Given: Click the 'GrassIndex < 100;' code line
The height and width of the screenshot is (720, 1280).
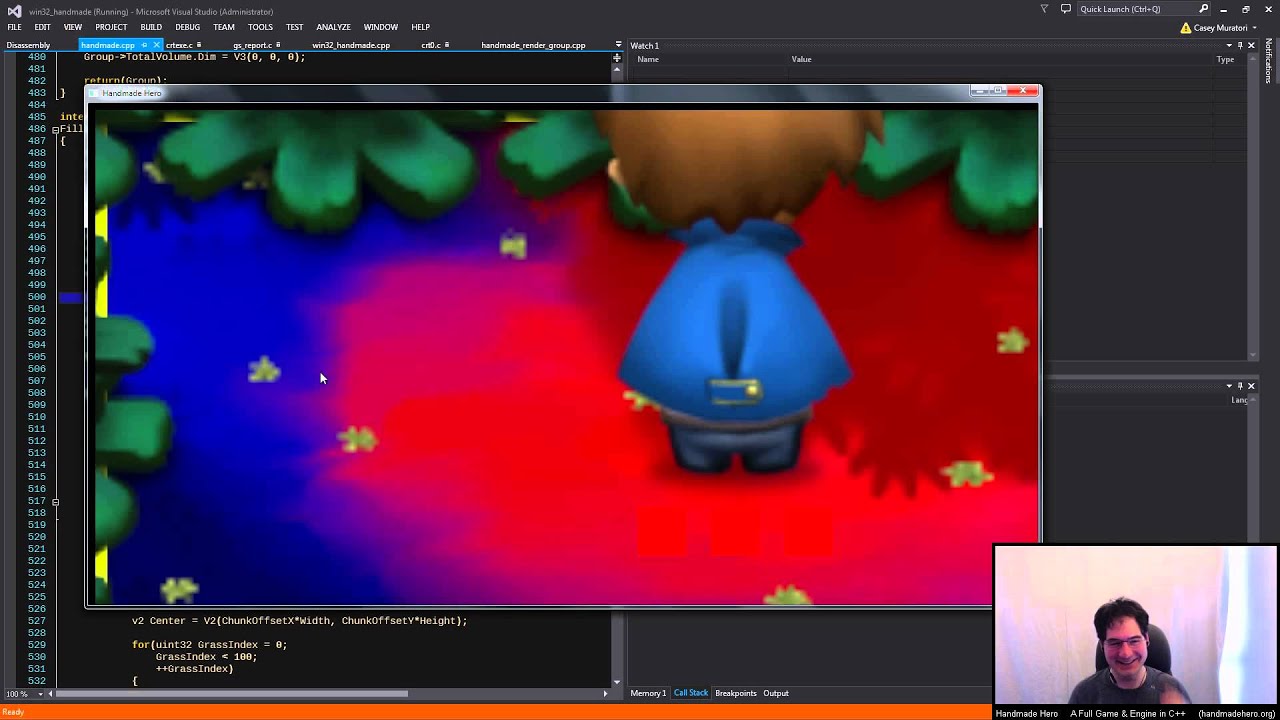Looking at the screenshot, I should click(x=206, y=657).
